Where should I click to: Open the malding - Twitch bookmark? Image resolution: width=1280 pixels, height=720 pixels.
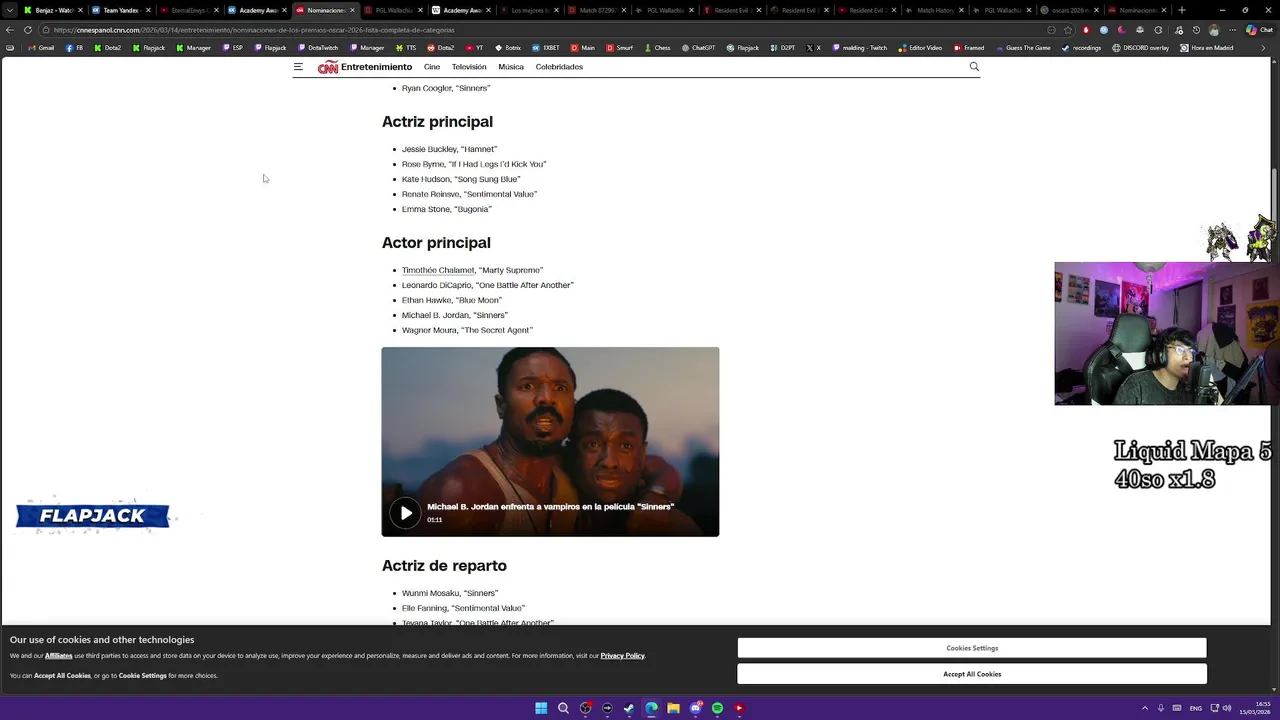[x=859, y=48]
